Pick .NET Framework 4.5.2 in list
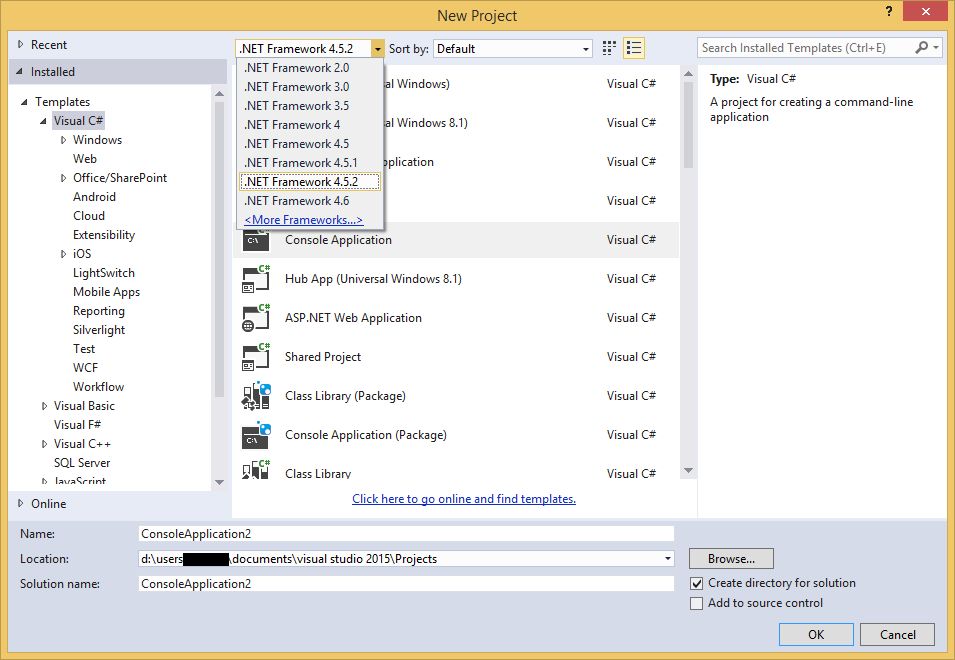Viewport: 955px width, 660px height. click(310, 181)
